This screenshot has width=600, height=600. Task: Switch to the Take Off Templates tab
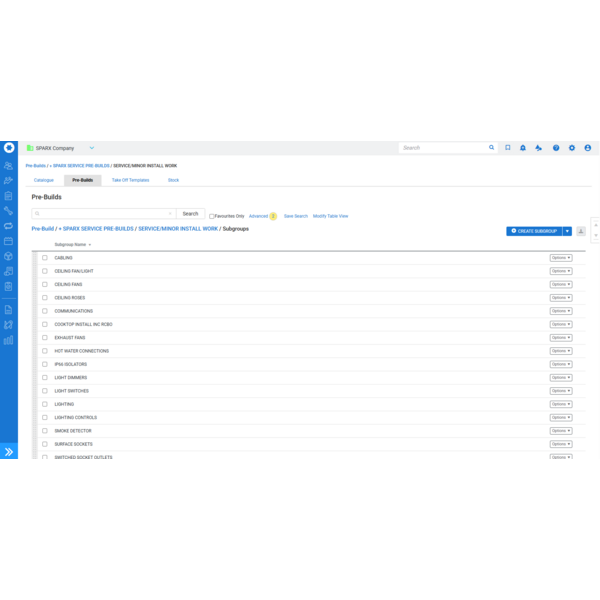(x=130, y=180)
